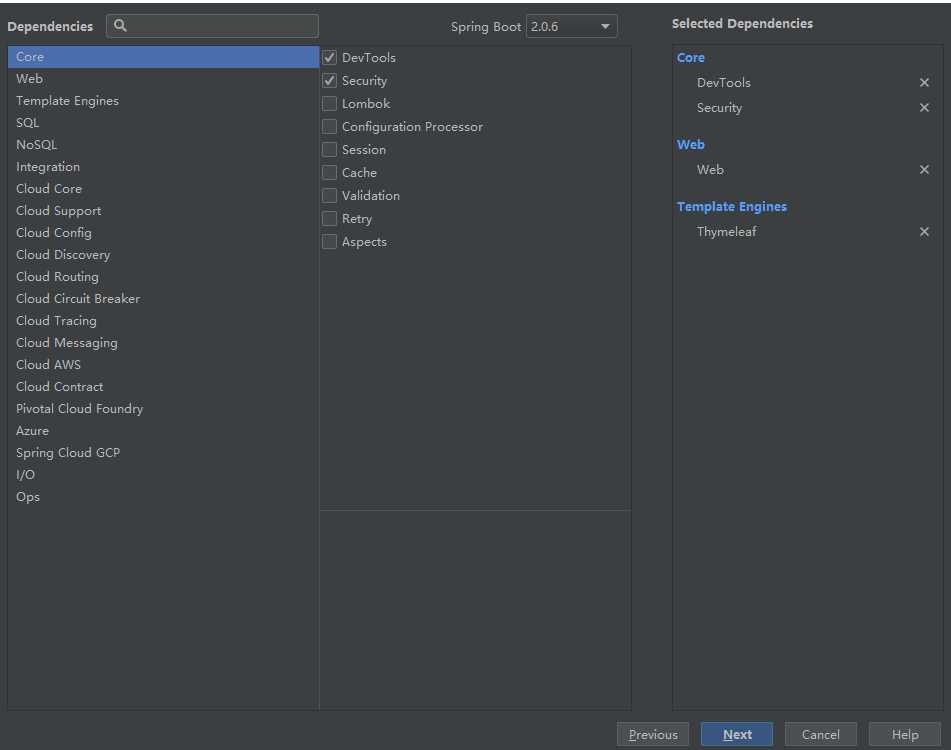Enable the Aspects checkbox
This screenshot has width=951, height=750.
pyautogui.click(x=330, y=242)
